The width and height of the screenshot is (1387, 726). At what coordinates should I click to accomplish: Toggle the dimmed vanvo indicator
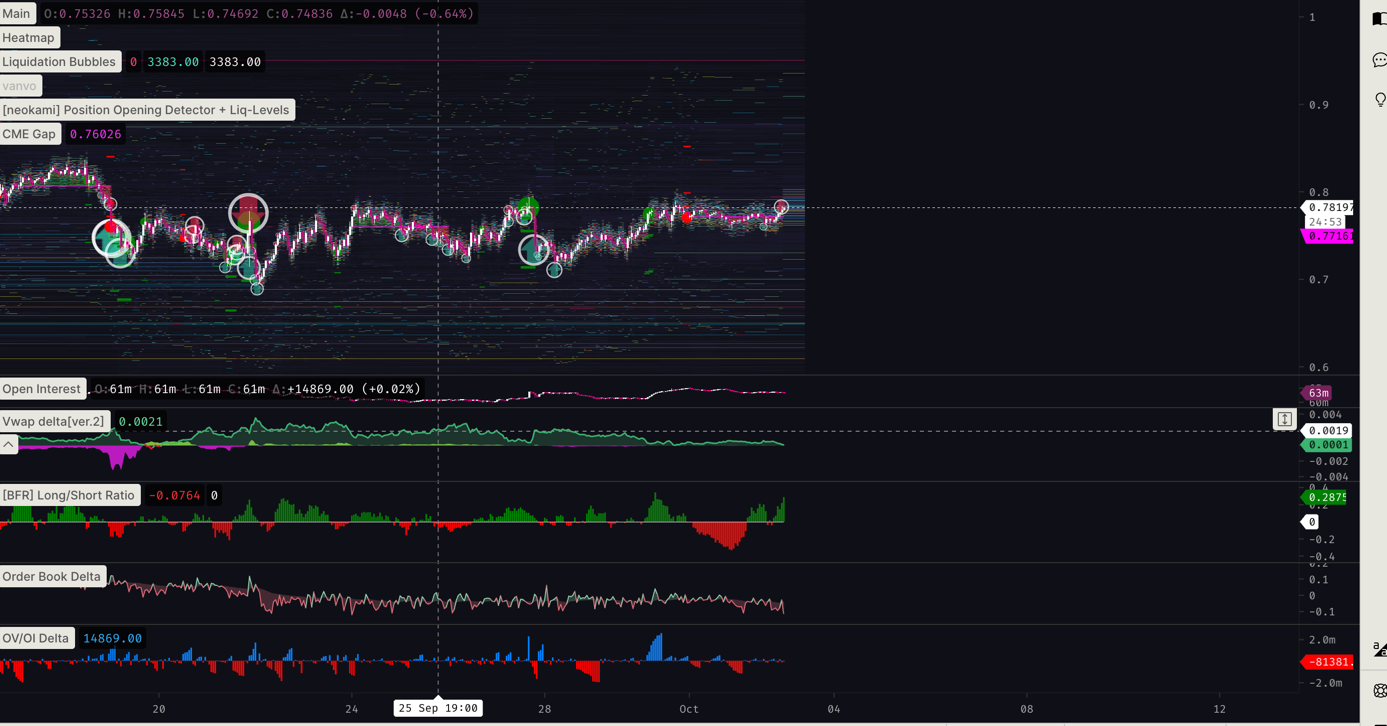20,86
